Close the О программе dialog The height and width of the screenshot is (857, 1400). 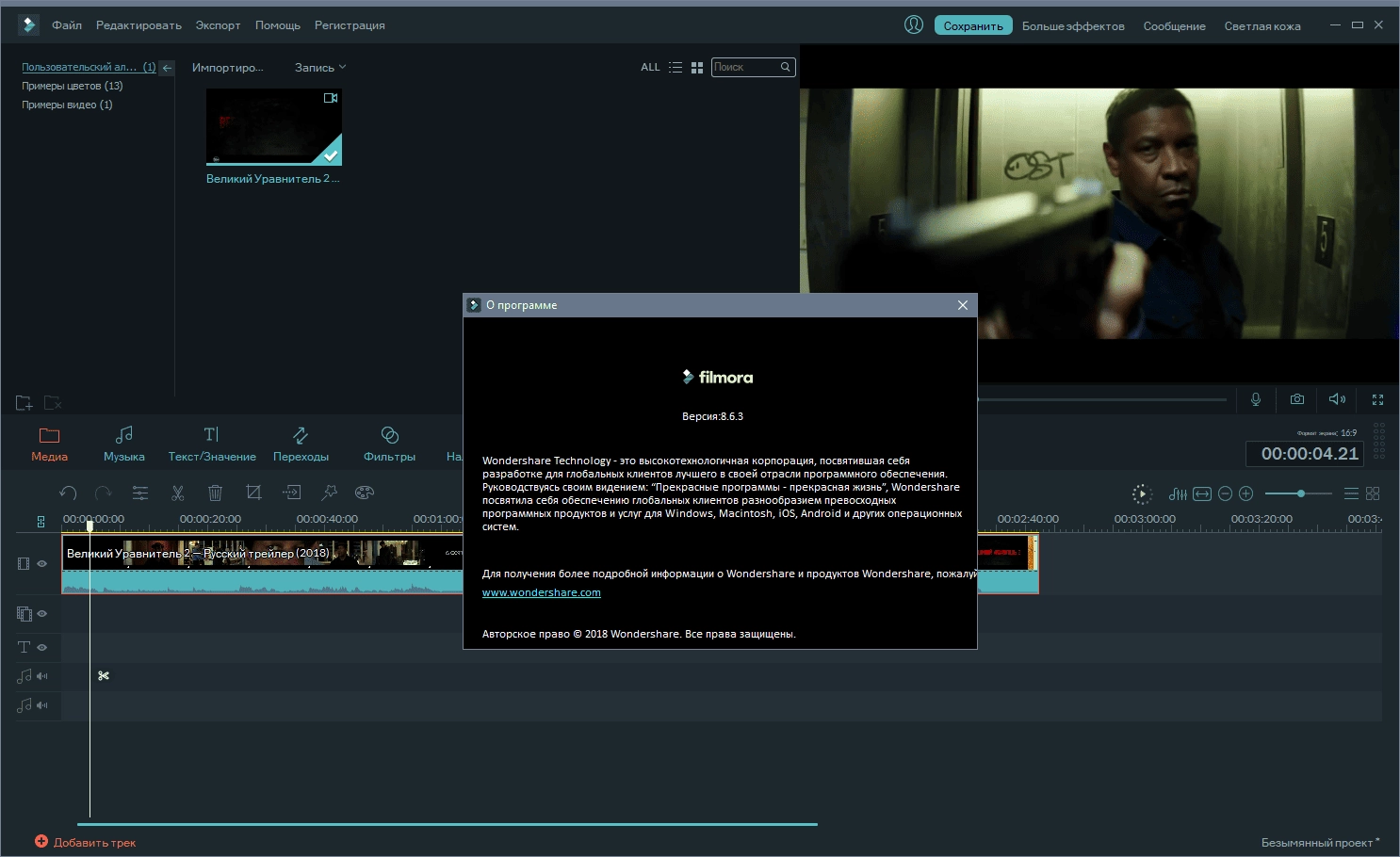pyautogui.click(x=962, y=305)
